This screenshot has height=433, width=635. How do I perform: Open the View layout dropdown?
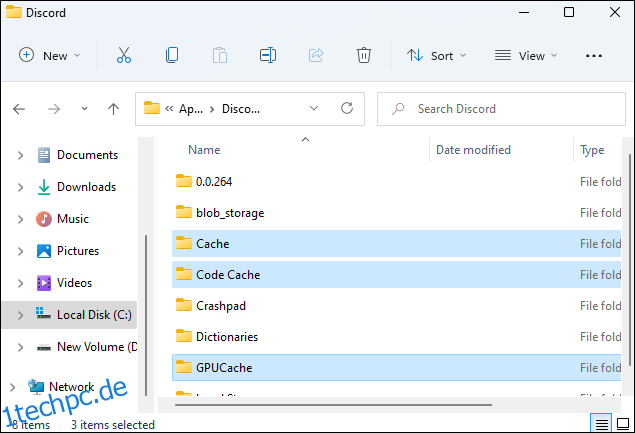[526, 55]
